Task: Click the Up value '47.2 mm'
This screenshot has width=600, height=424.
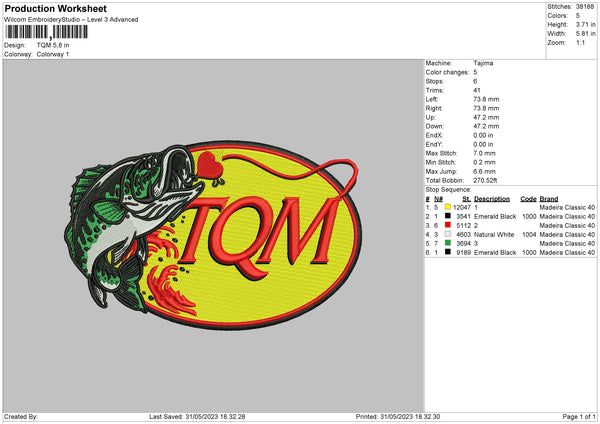Action: click(486, 117)
